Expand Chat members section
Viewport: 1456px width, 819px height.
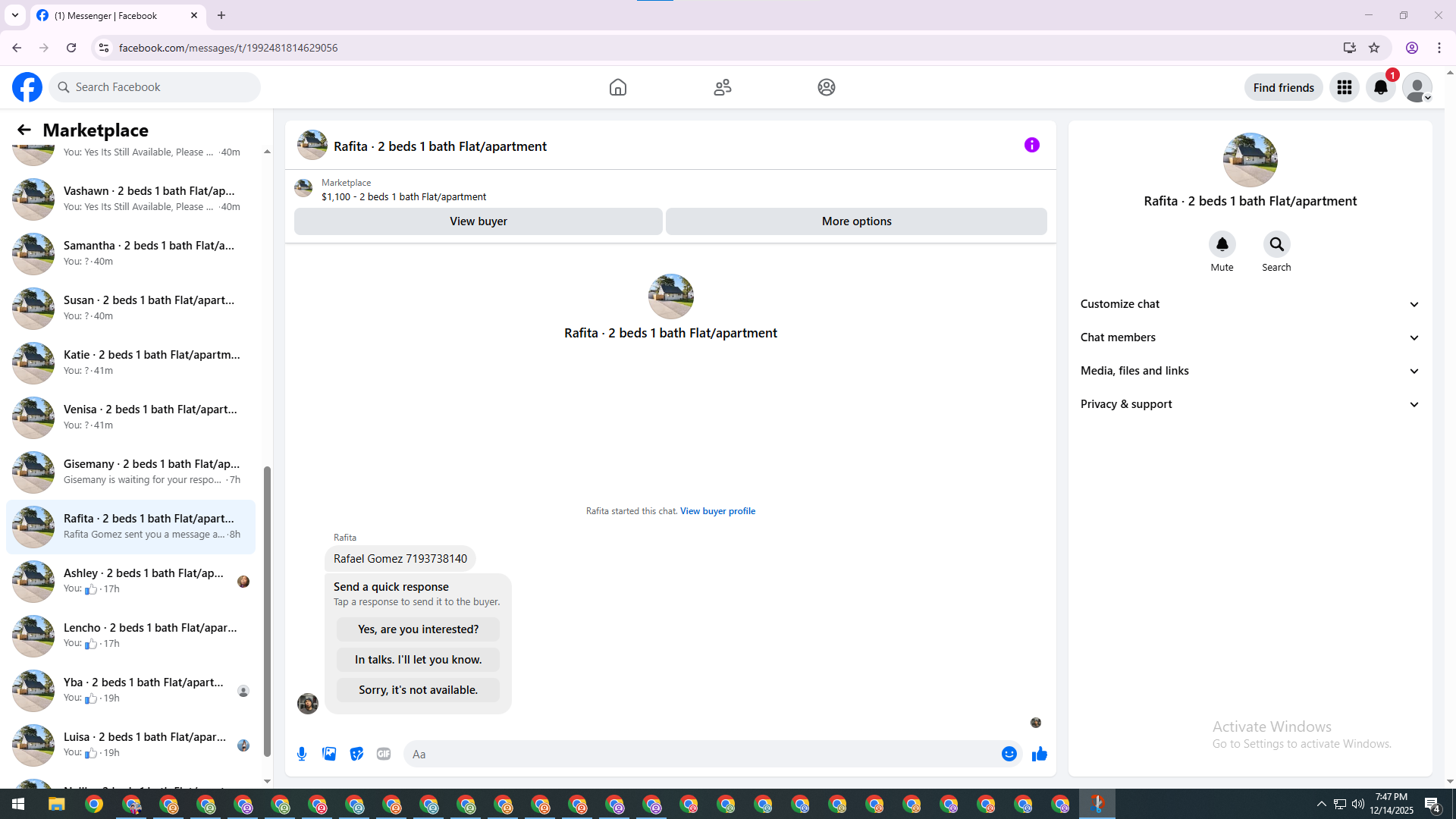coord(1250,337)
